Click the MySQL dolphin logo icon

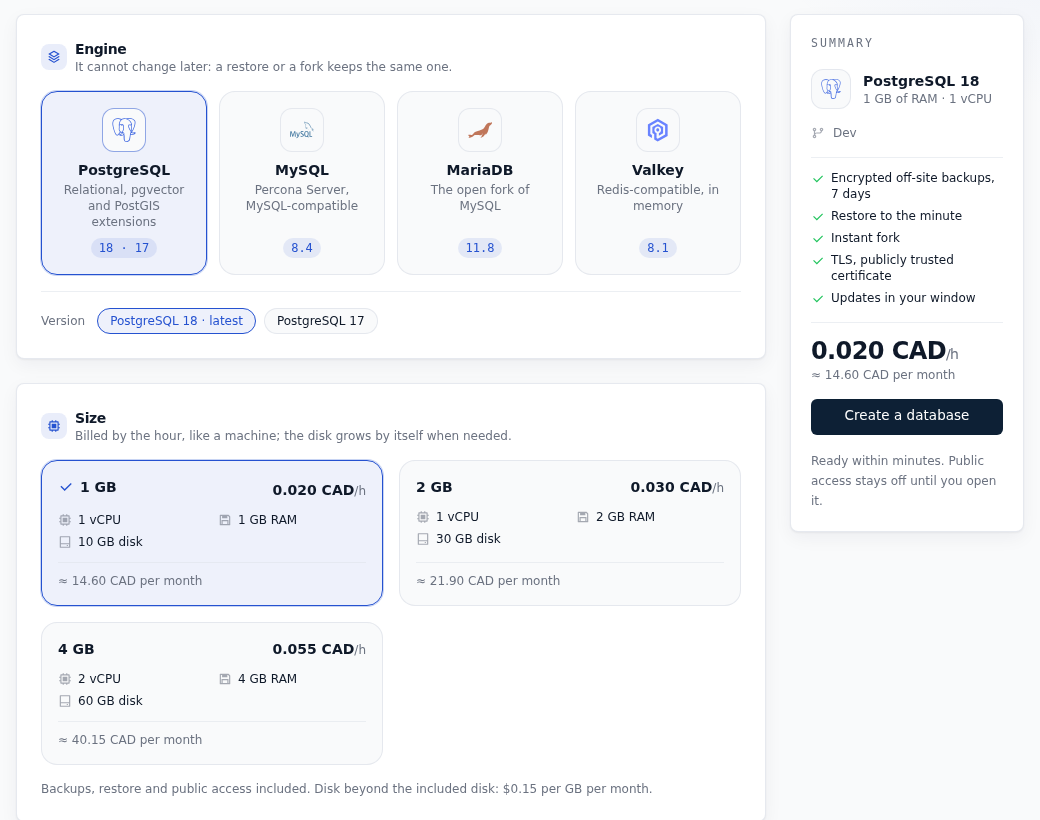click(x=302, y=130)
